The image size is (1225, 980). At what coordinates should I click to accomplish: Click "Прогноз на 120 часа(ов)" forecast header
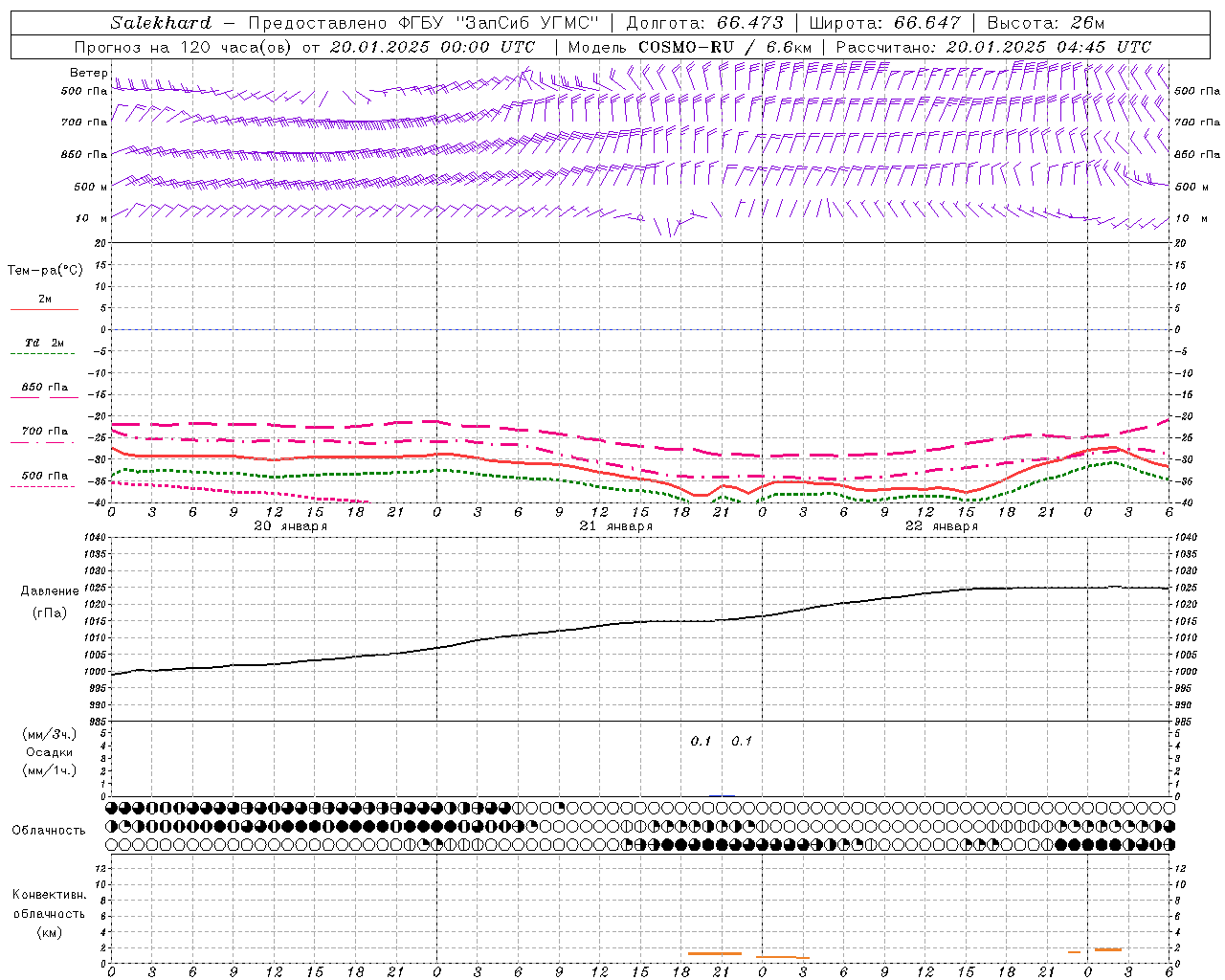(184, 47)
